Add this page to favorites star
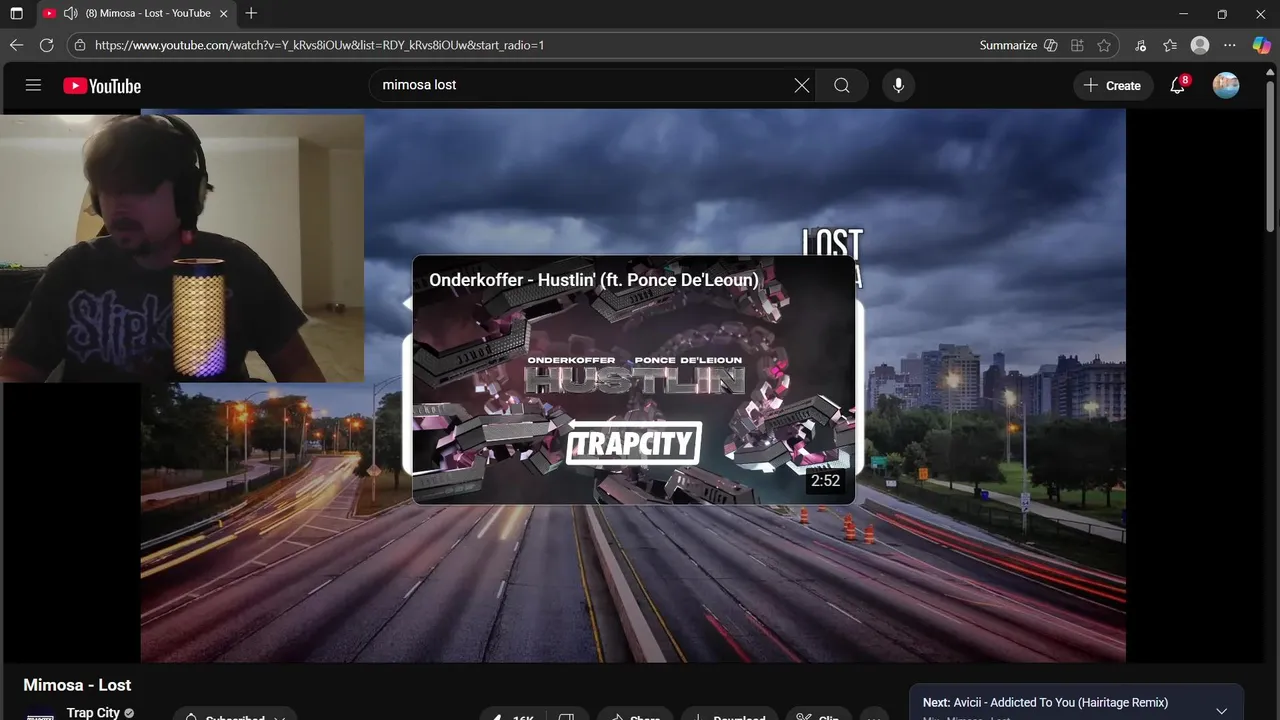The width and height of the screenshot is (1280, 720). pyautogui.click(x=1104, y=45)
